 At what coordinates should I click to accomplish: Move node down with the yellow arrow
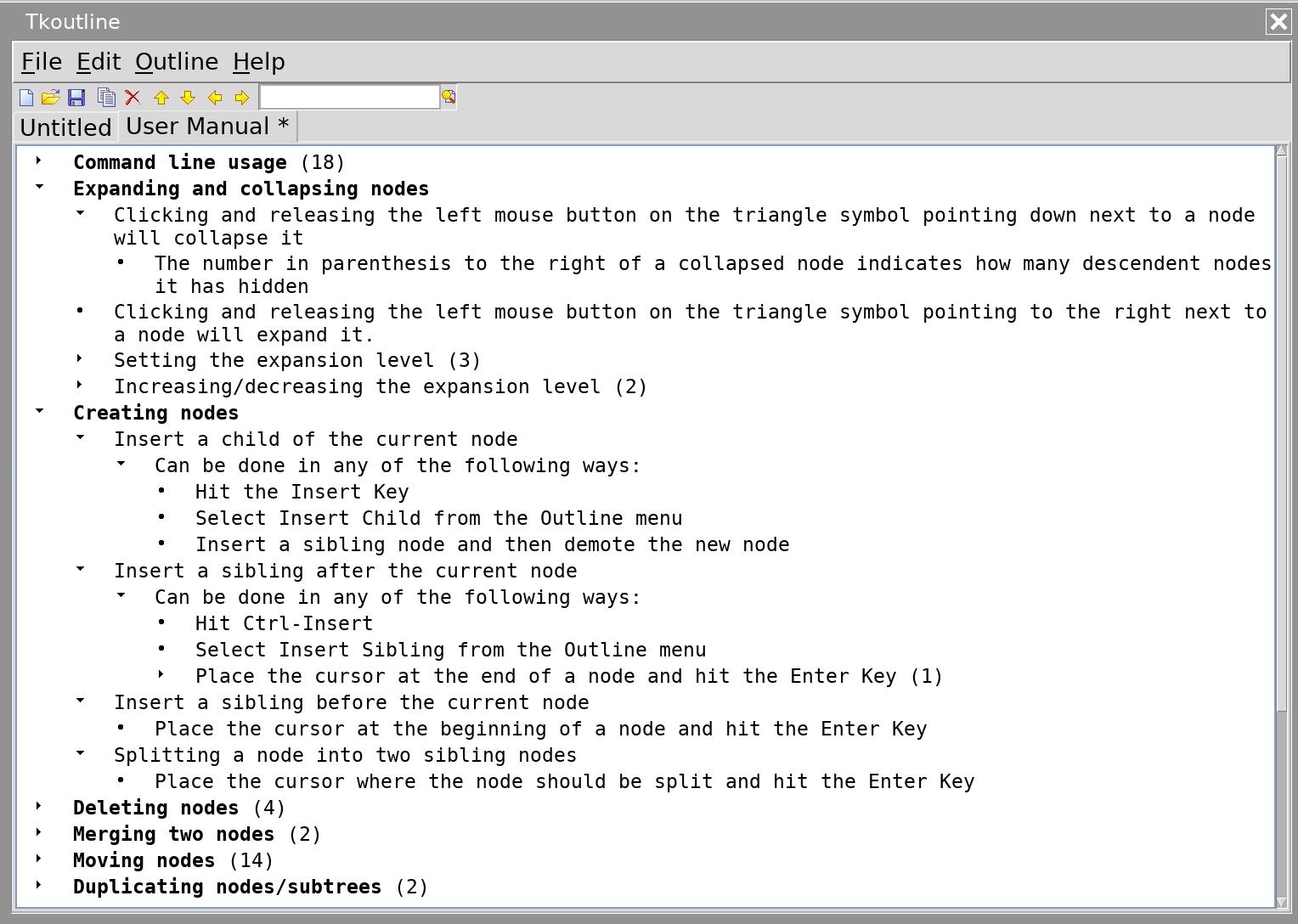click(x=188, y=98)
